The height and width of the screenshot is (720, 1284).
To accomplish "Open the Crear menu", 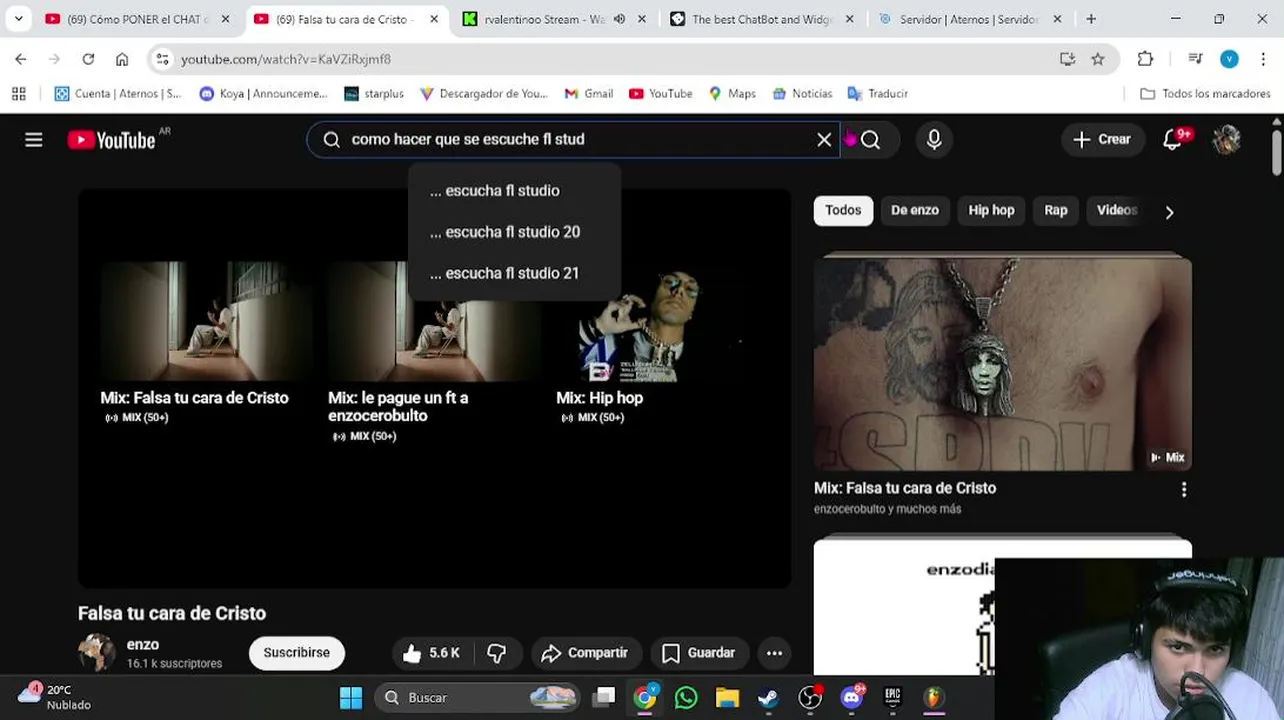I will 1101,140.
